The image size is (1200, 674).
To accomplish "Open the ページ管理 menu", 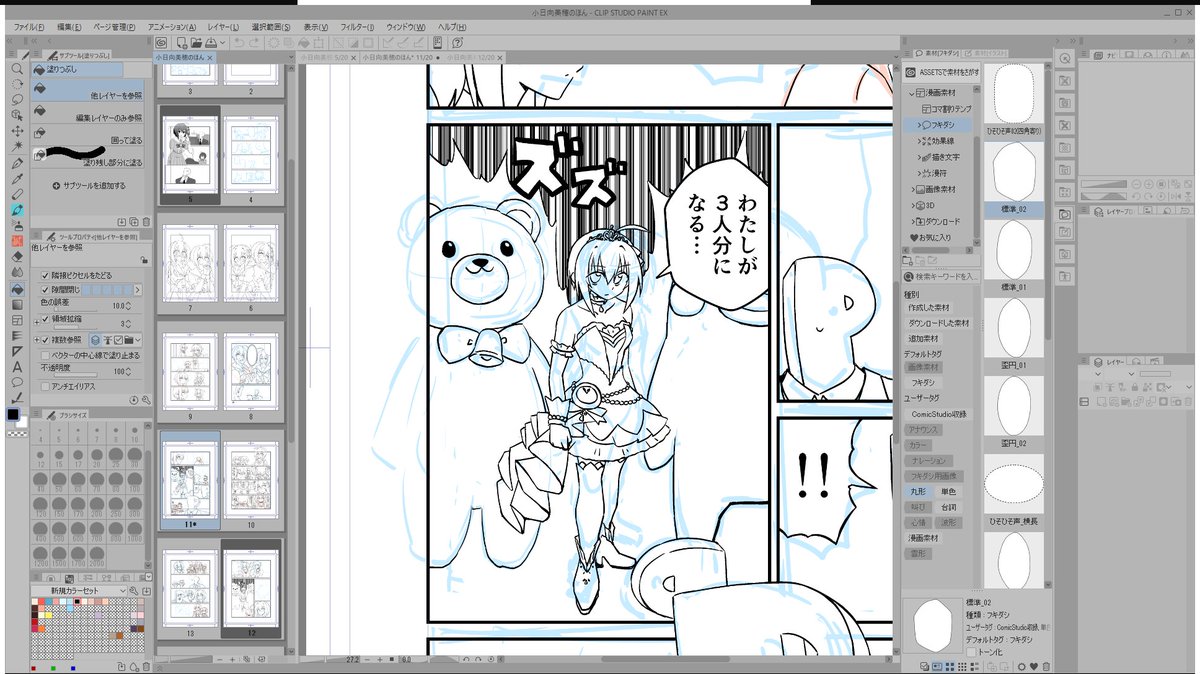I will tap(115, 26).
